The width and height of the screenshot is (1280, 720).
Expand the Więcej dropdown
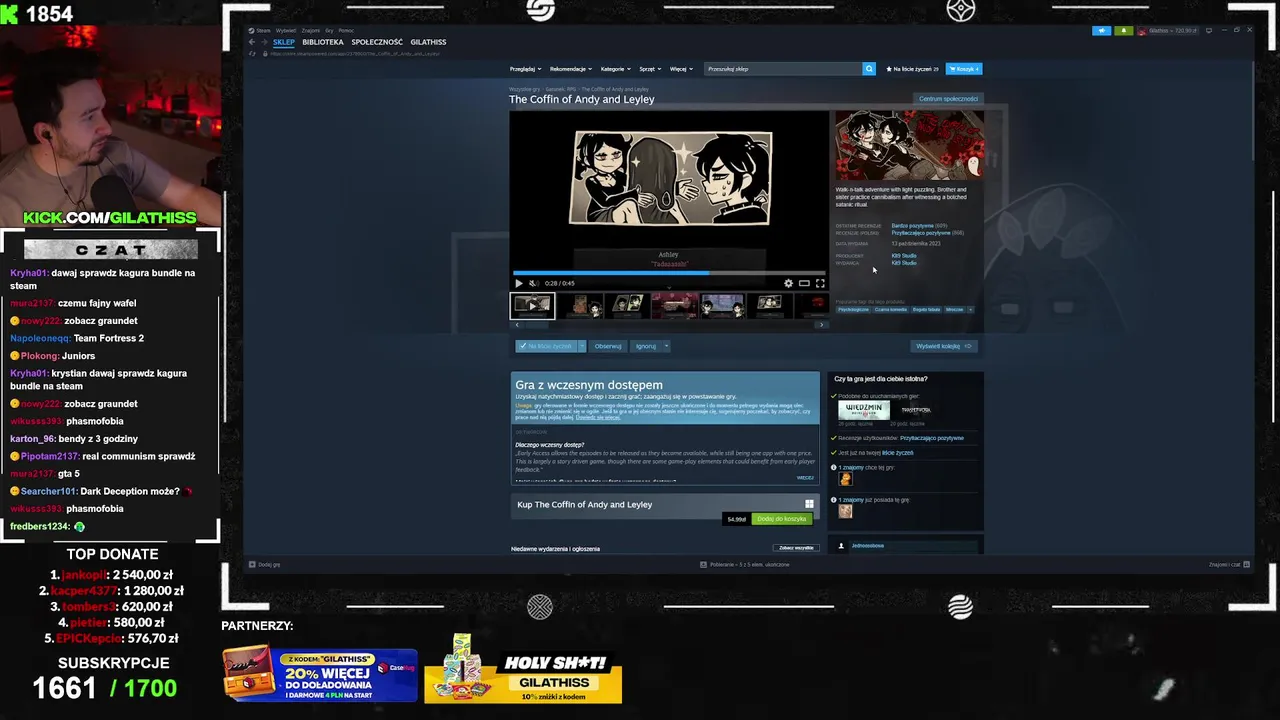tap(680, 69)
